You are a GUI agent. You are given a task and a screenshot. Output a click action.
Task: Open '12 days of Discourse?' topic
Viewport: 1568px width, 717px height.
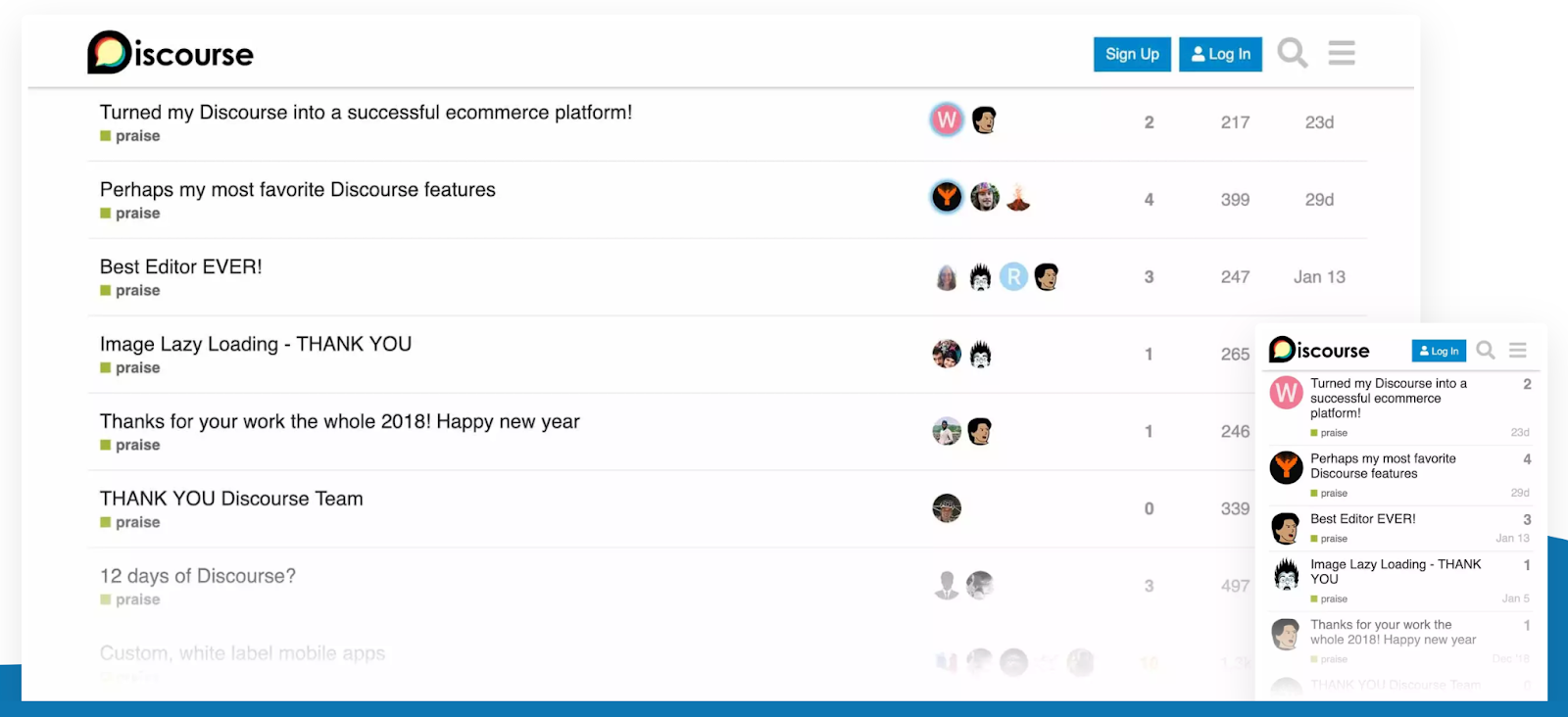click(198, 577)
